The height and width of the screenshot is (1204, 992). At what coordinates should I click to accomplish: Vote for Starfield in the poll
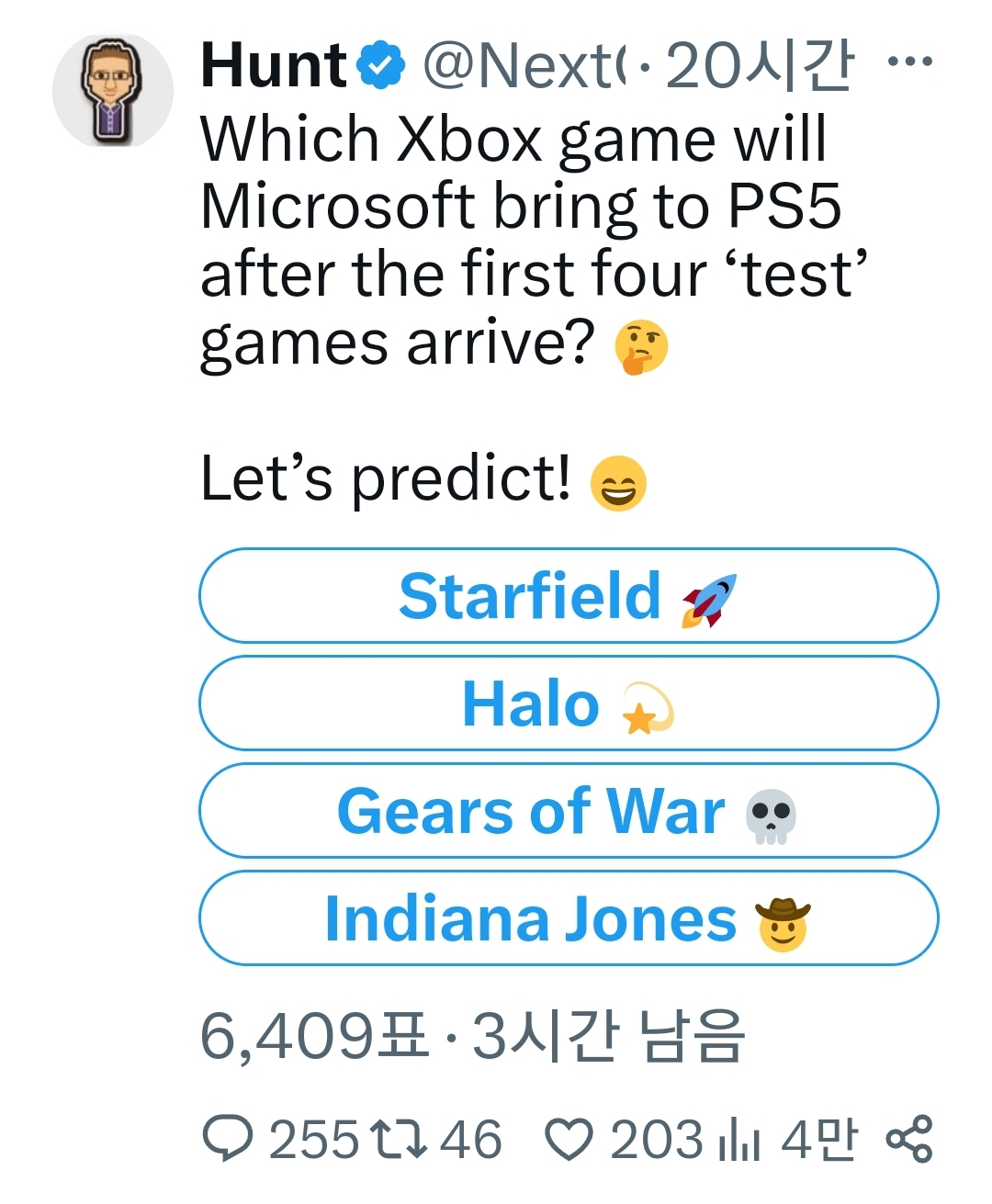[569, 596]
